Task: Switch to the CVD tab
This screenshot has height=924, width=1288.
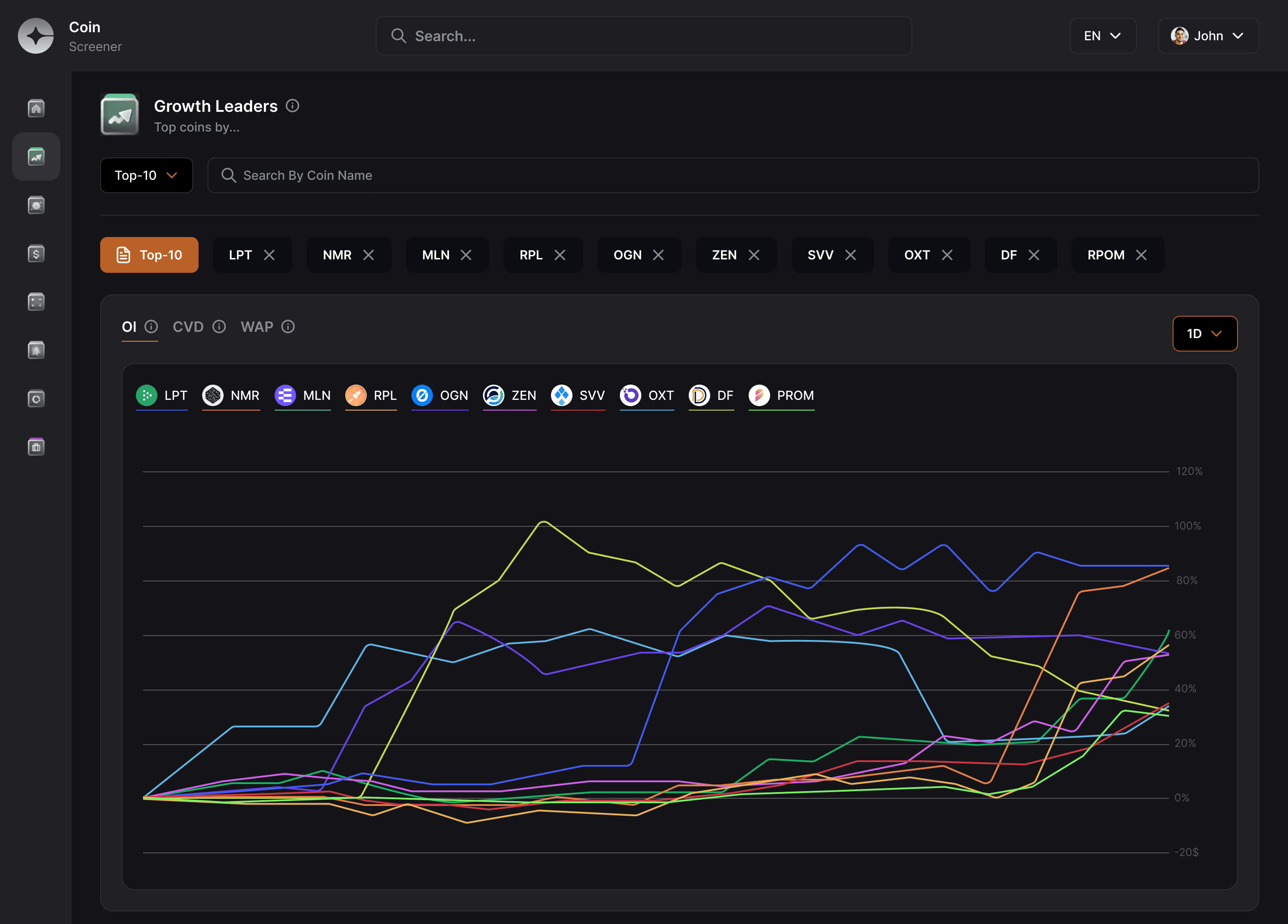Action: [188, 326]
